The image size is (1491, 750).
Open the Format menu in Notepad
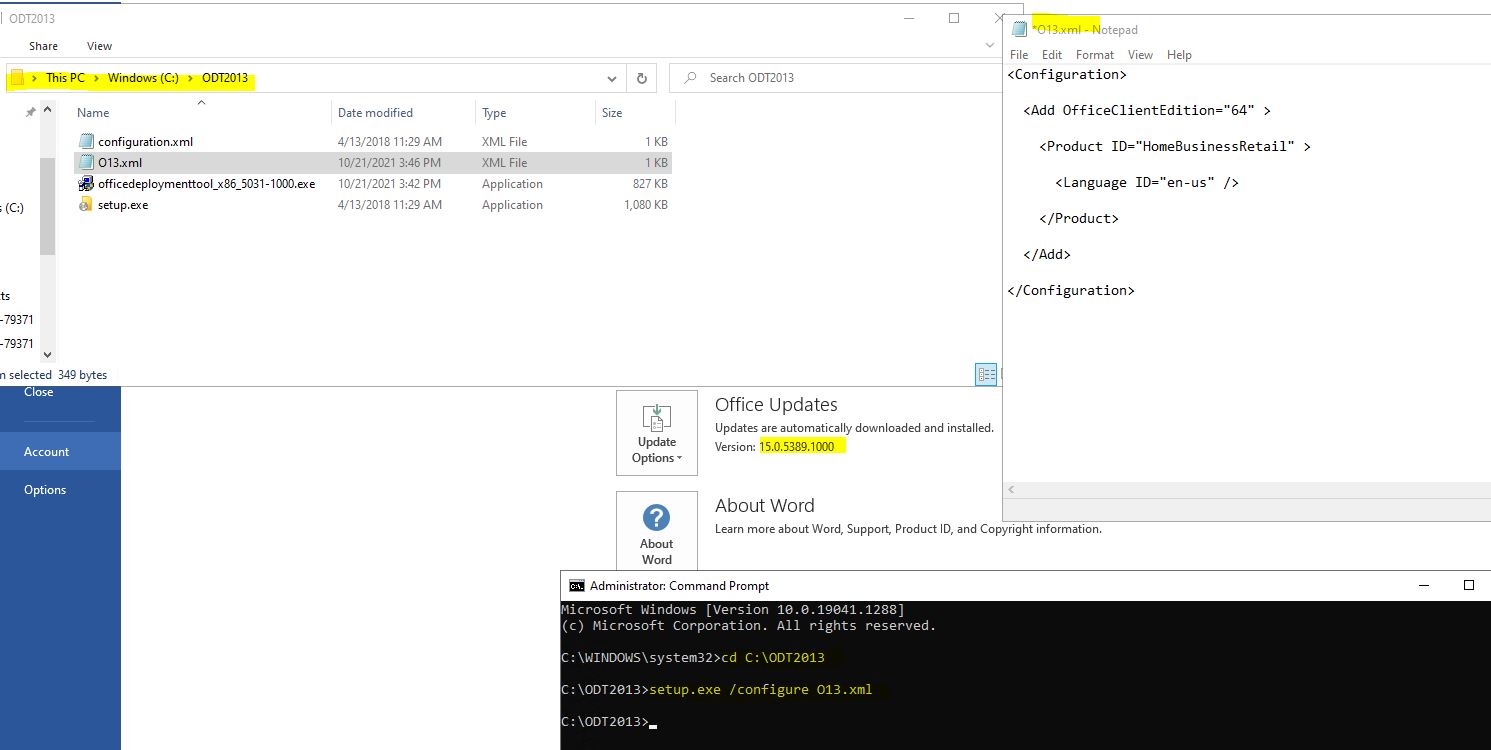pyautogui.click(x=1094, y=55)
